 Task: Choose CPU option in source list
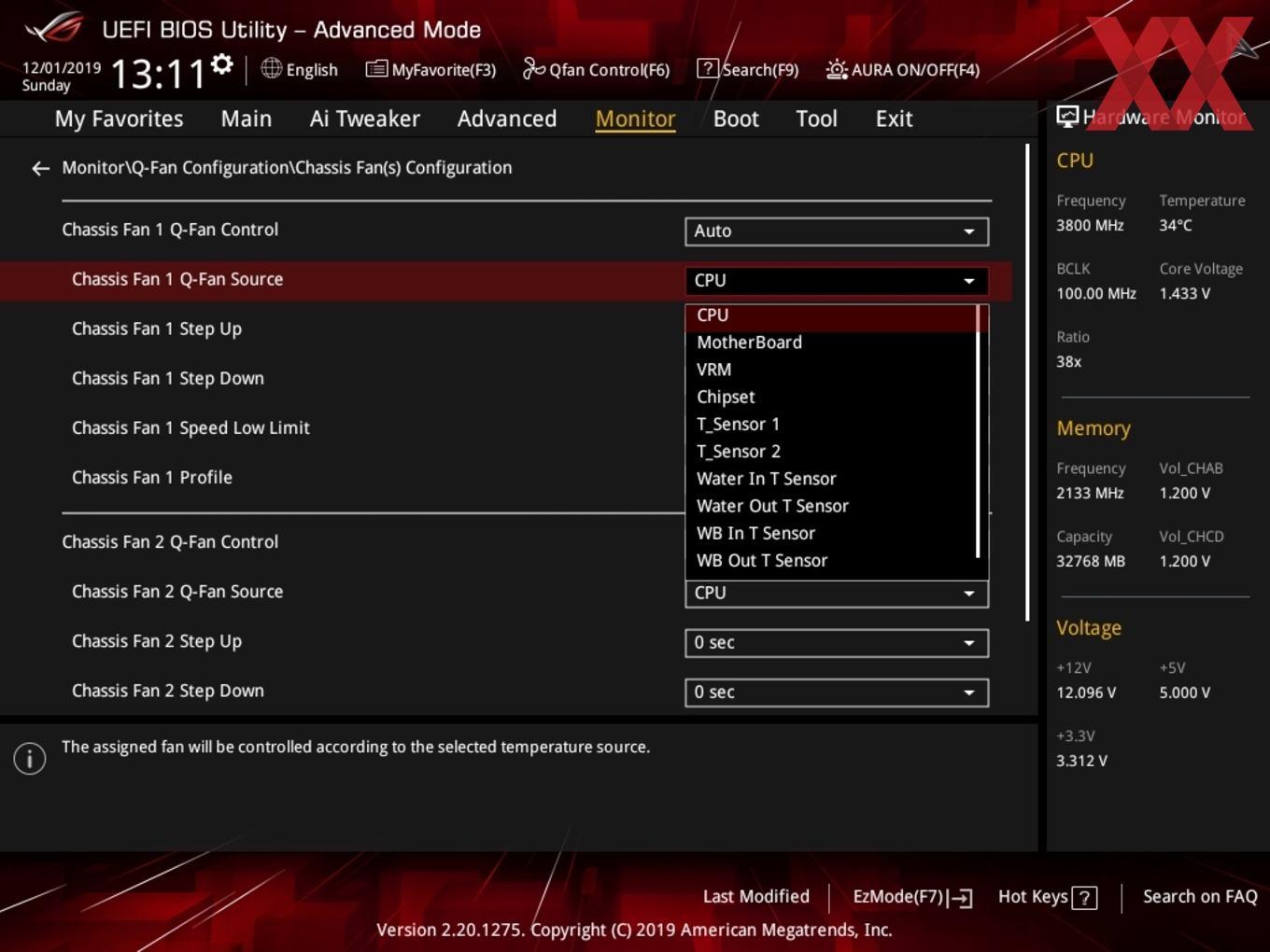click(831, 315)
